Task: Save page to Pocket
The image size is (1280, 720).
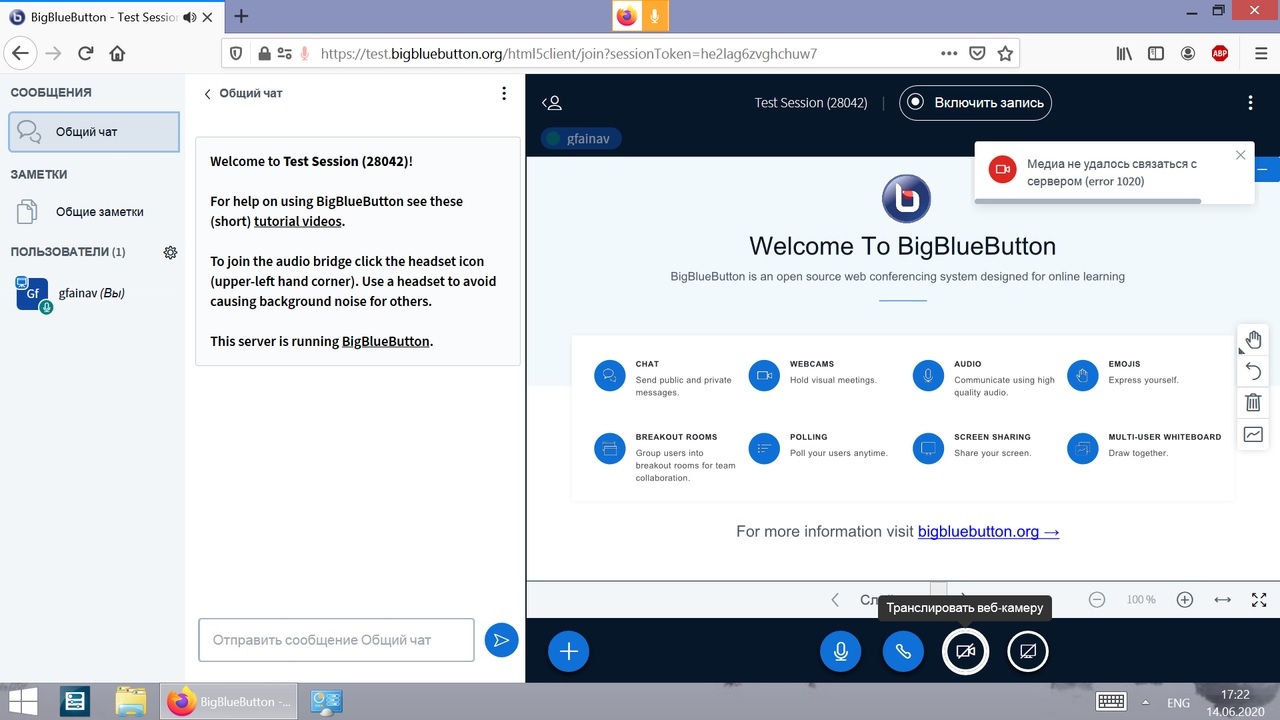Action: point(977,54)
